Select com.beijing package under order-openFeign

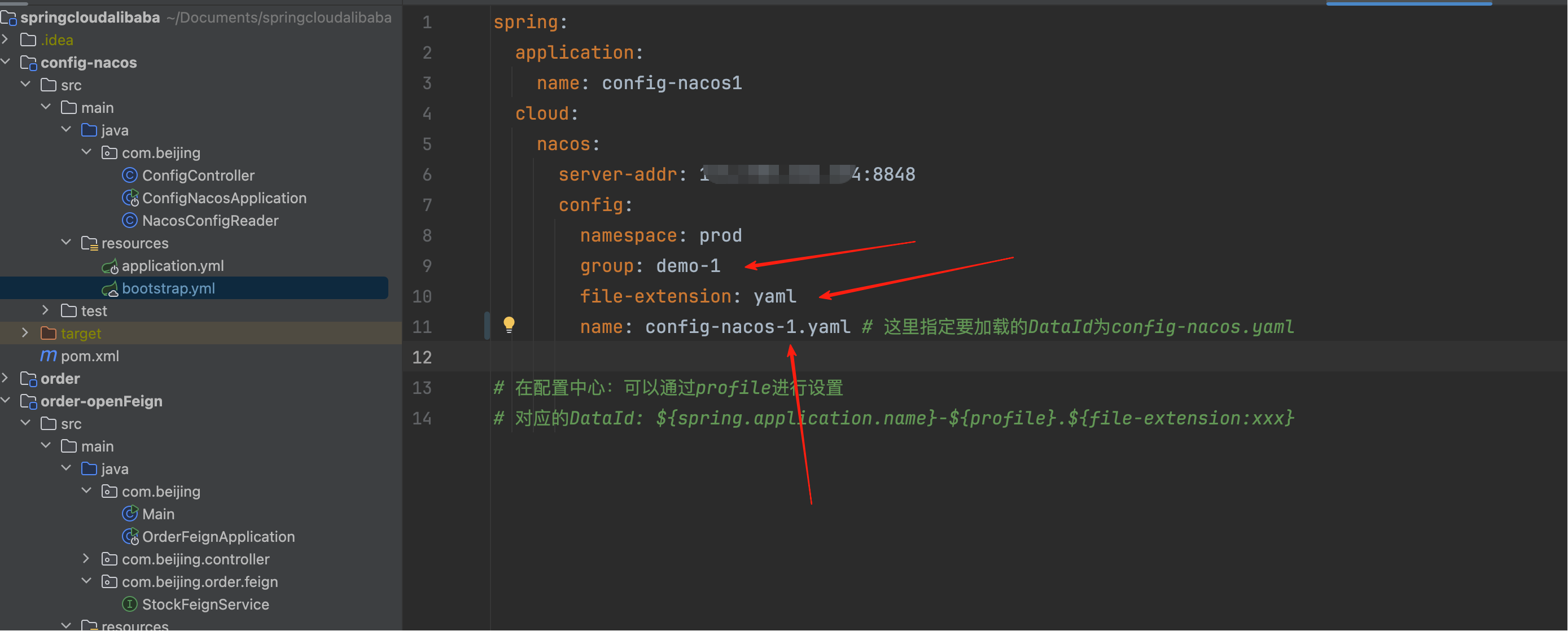pos(161,491)
